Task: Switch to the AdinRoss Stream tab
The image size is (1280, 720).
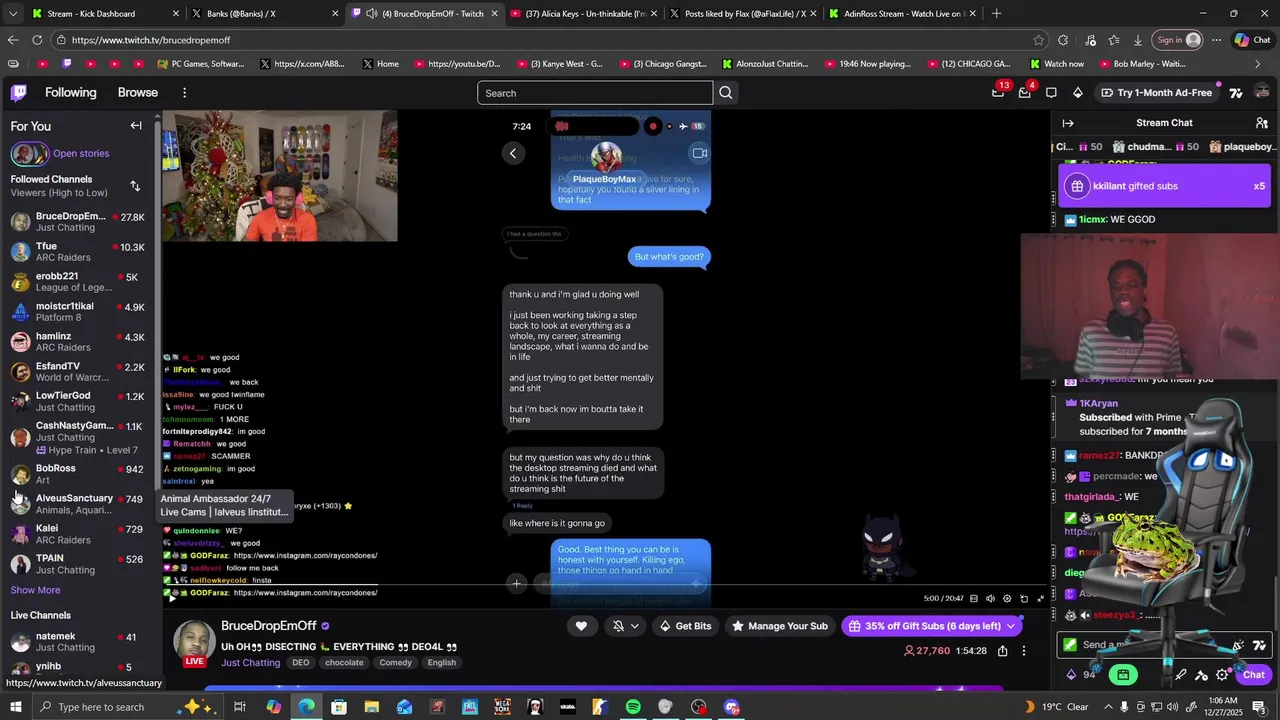Action: 902,14
